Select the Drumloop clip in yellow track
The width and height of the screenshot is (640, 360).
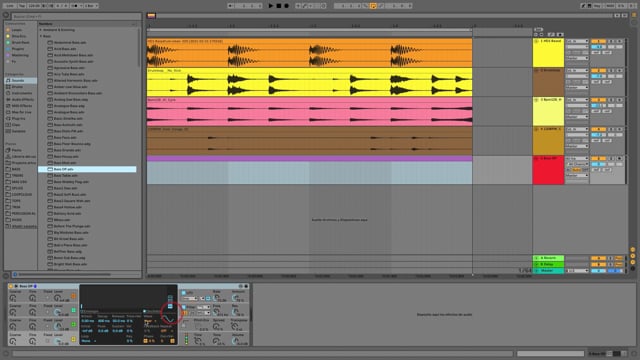(x=309, y=82)
